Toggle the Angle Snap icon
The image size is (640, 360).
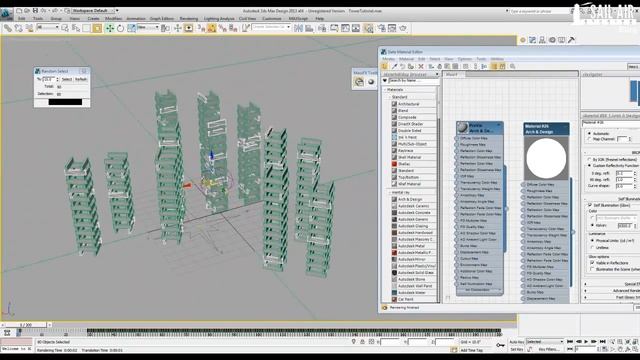click(x=212, y=28)
